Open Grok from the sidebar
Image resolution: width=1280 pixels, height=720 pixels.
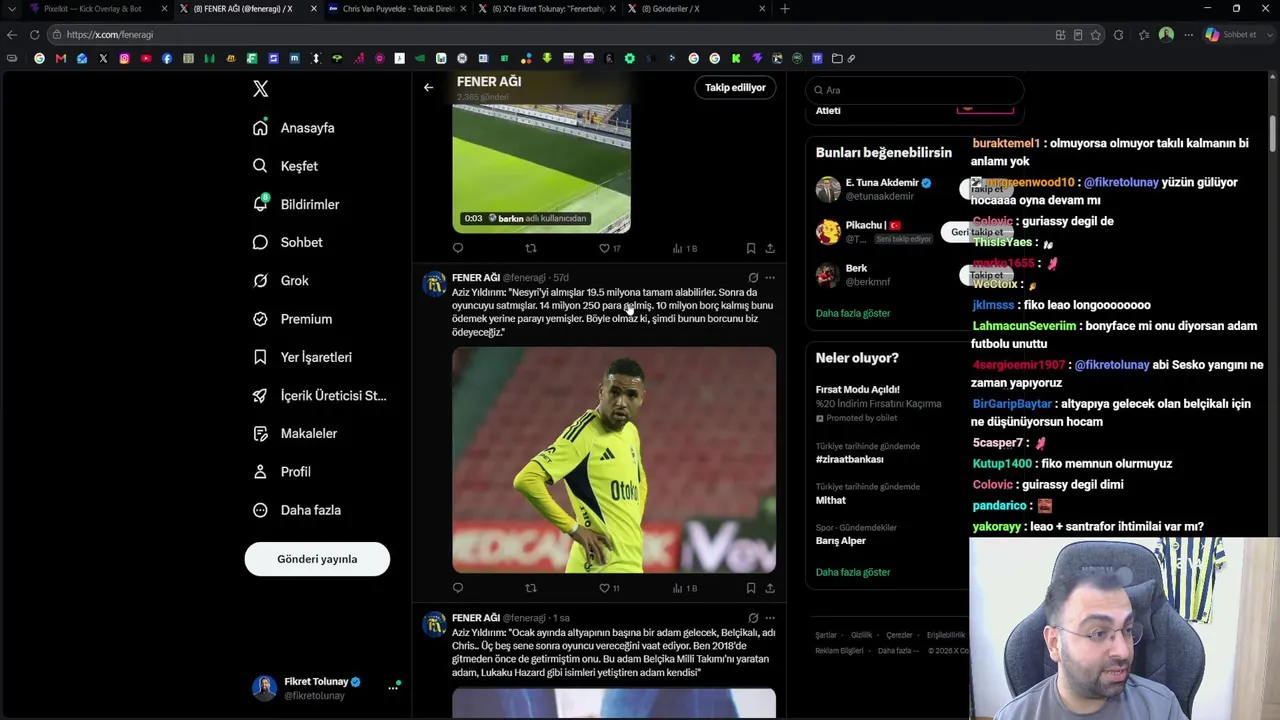(281, 281)
